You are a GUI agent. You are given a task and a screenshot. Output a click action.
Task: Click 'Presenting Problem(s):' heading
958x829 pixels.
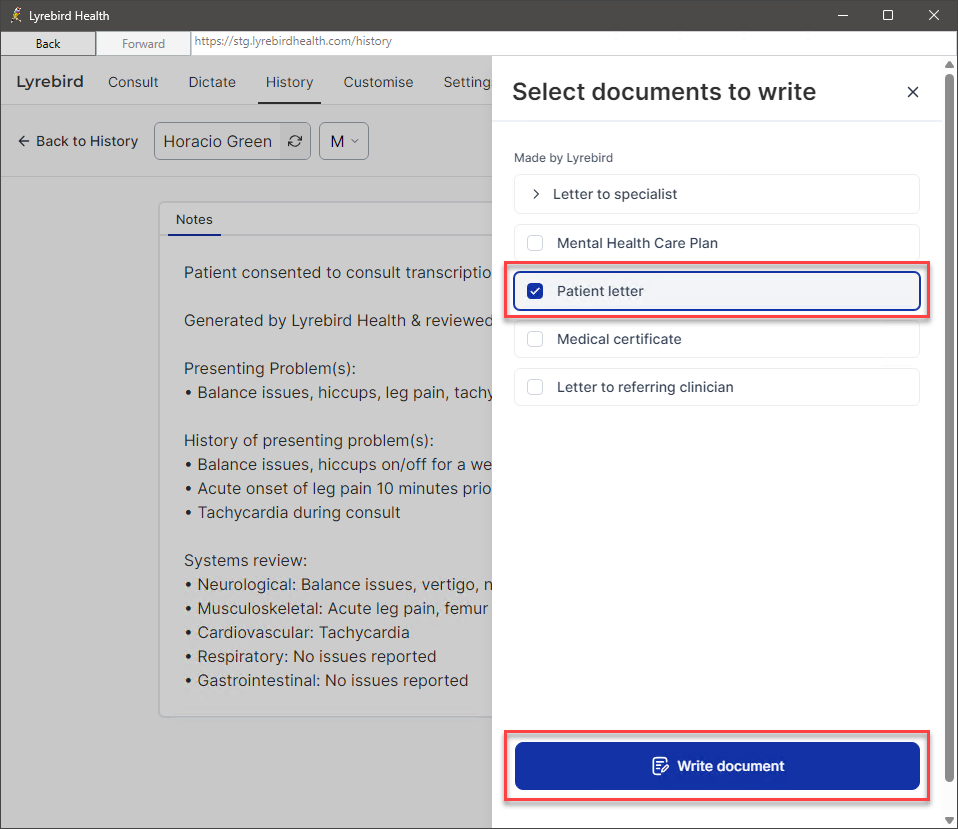(269, 368)
